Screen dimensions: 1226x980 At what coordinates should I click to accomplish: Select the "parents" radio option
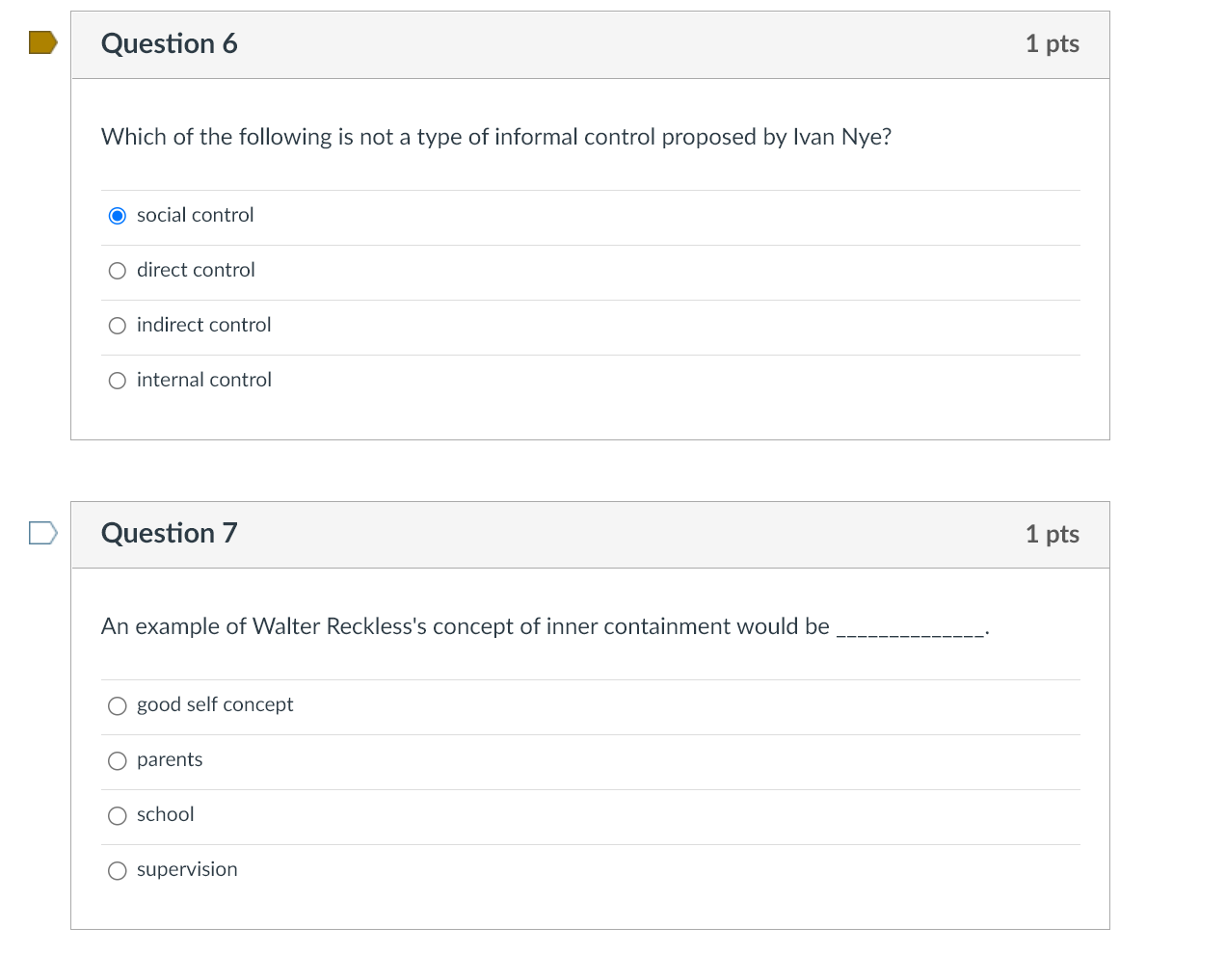[118, 761]
